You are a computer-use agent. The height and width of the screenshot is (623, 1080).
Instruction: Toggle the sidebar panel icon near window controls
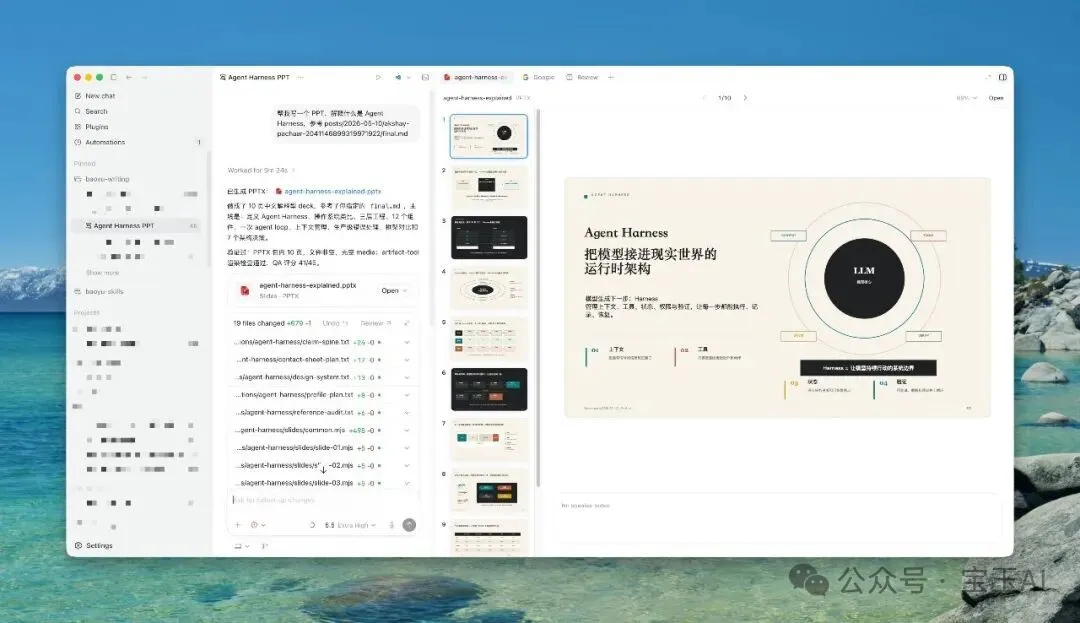(114, 77)
